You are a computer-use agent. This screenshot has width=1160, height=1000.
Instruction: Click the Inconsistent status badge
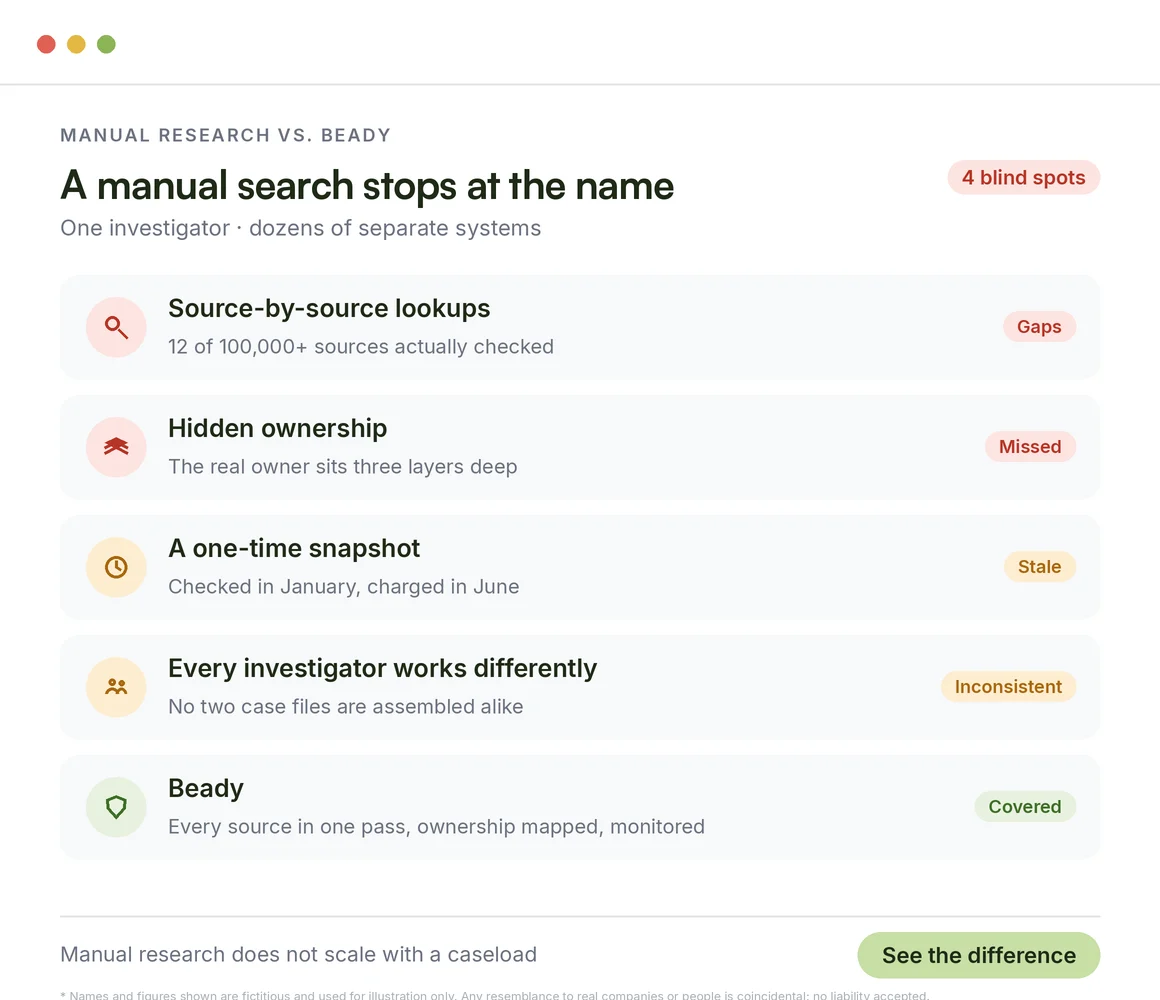[1008, 686]
